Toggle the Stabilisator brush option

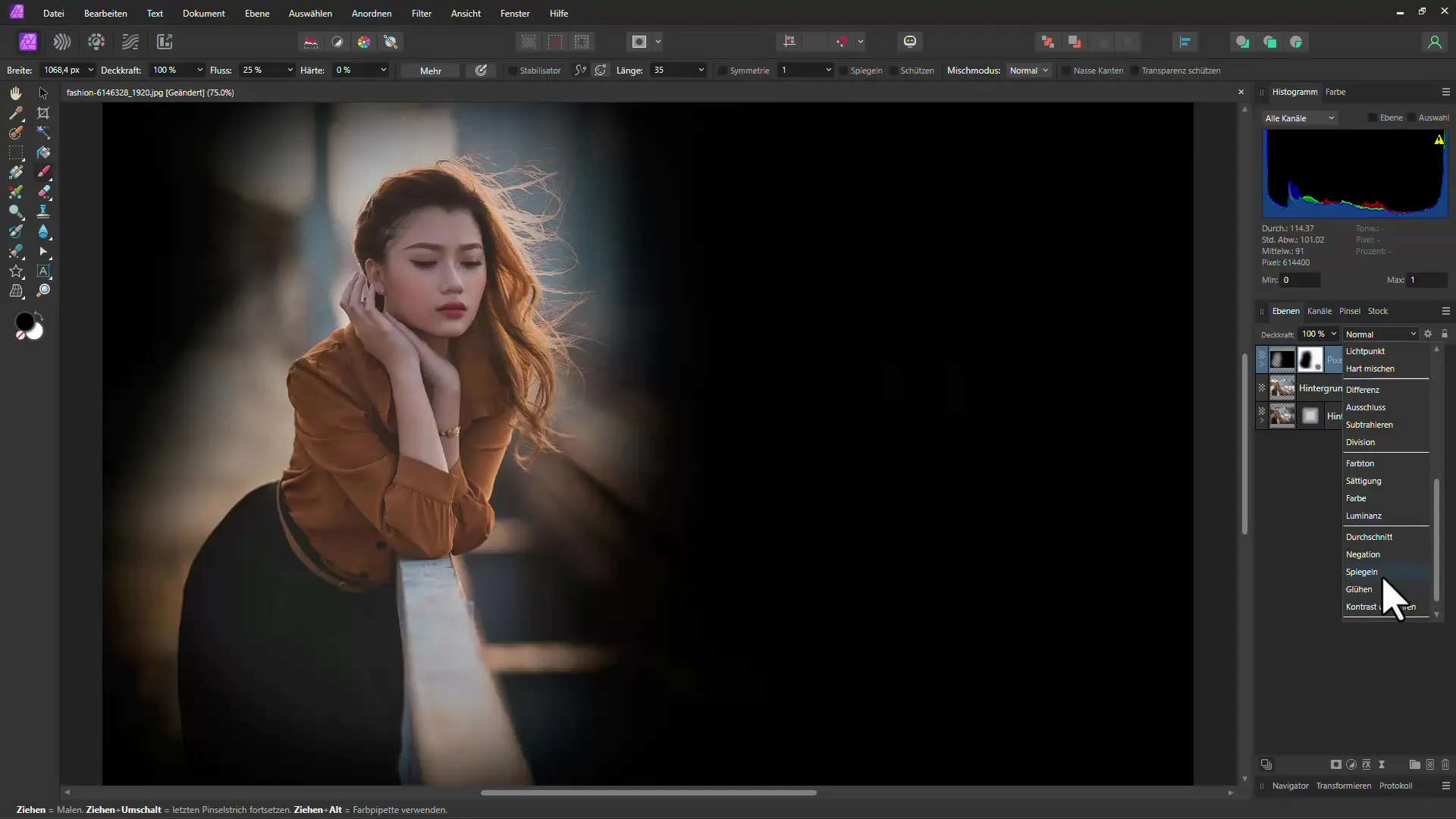click(x=510, y=70)
